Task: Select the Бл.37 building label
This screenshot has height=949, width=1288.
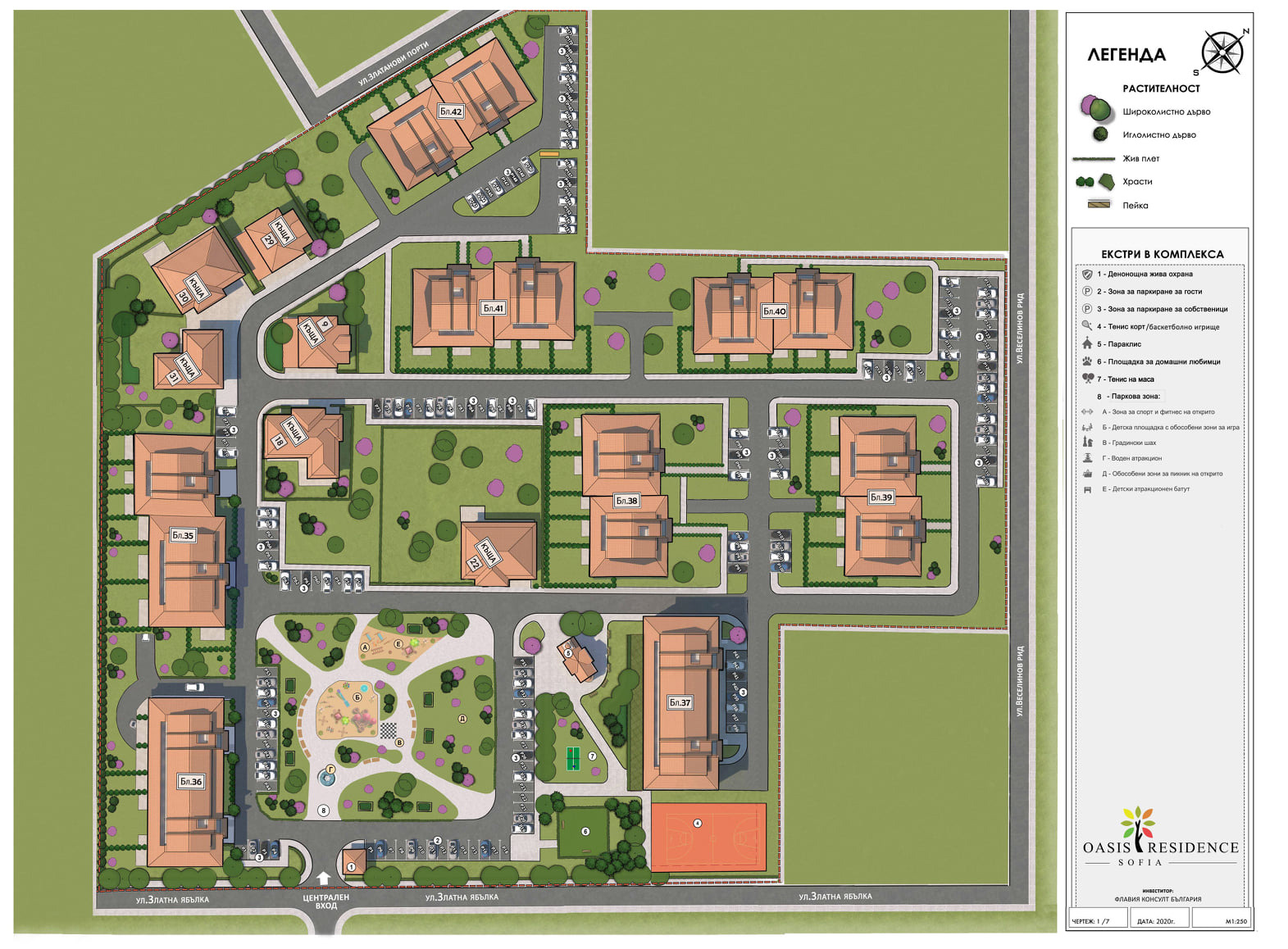Action: click(680, 702)
